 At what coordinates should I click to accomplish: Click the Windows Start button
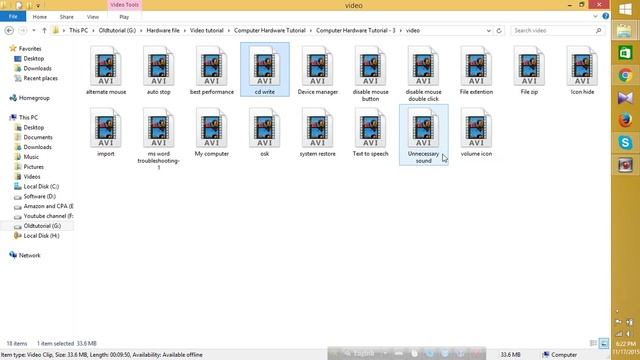click(625, 9)
